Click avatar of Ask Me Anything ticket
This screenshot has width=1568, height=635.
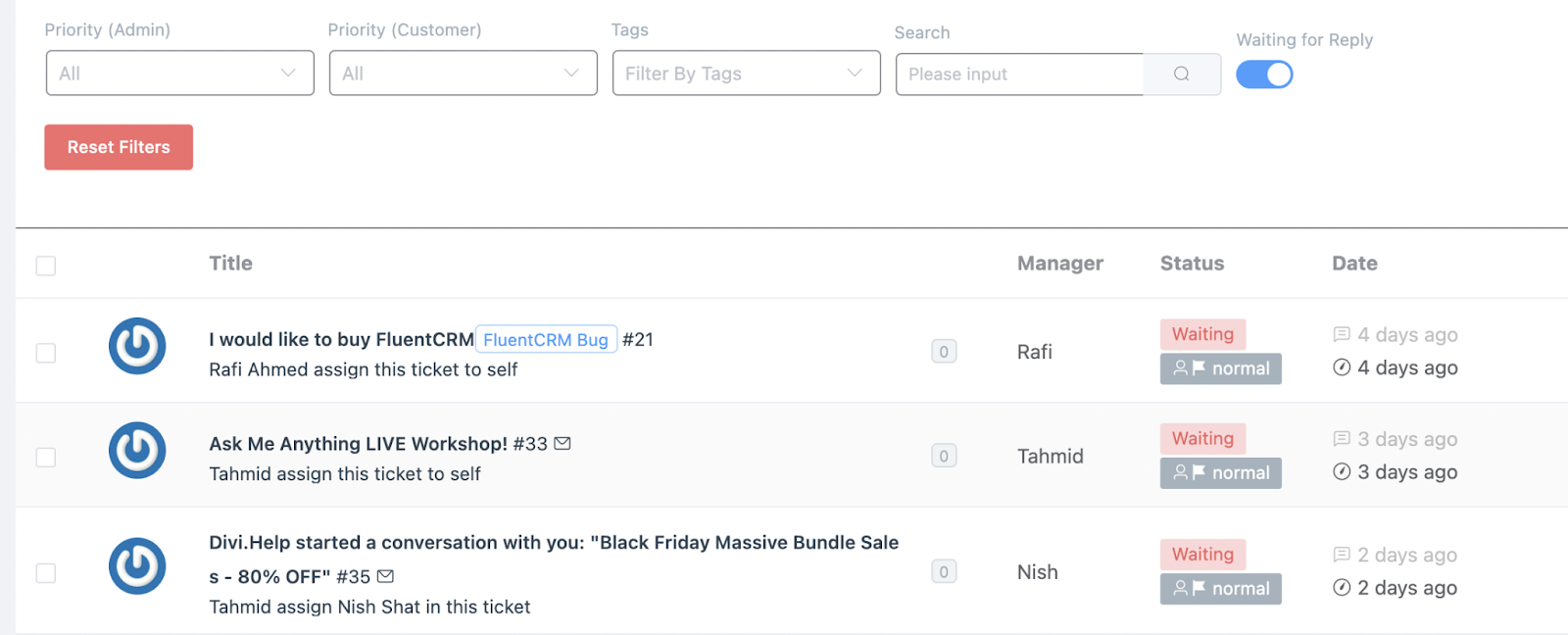click(x=137, y=451)
